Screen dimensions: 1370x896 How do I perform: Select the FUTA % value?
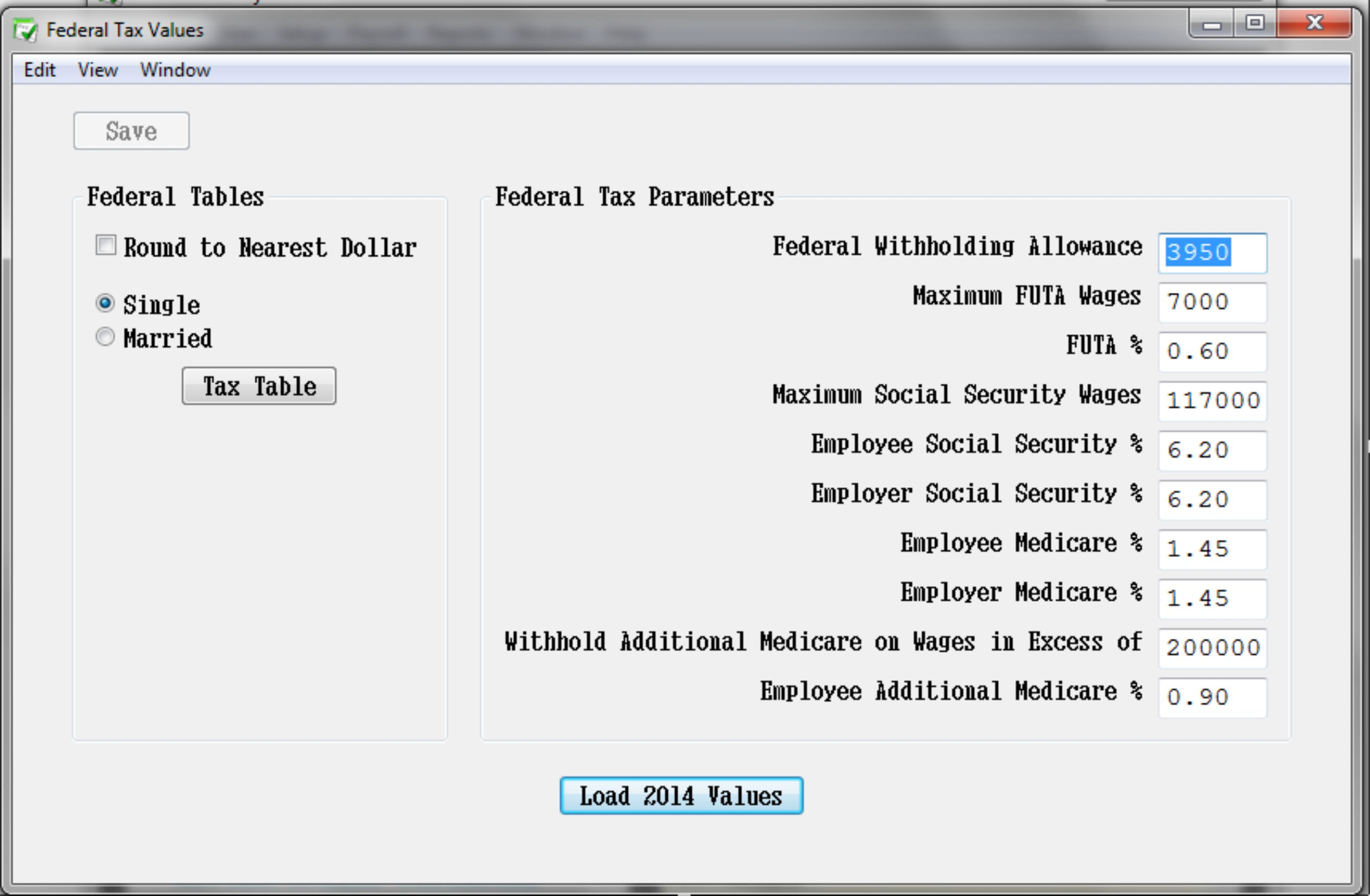pos(1212,352)
